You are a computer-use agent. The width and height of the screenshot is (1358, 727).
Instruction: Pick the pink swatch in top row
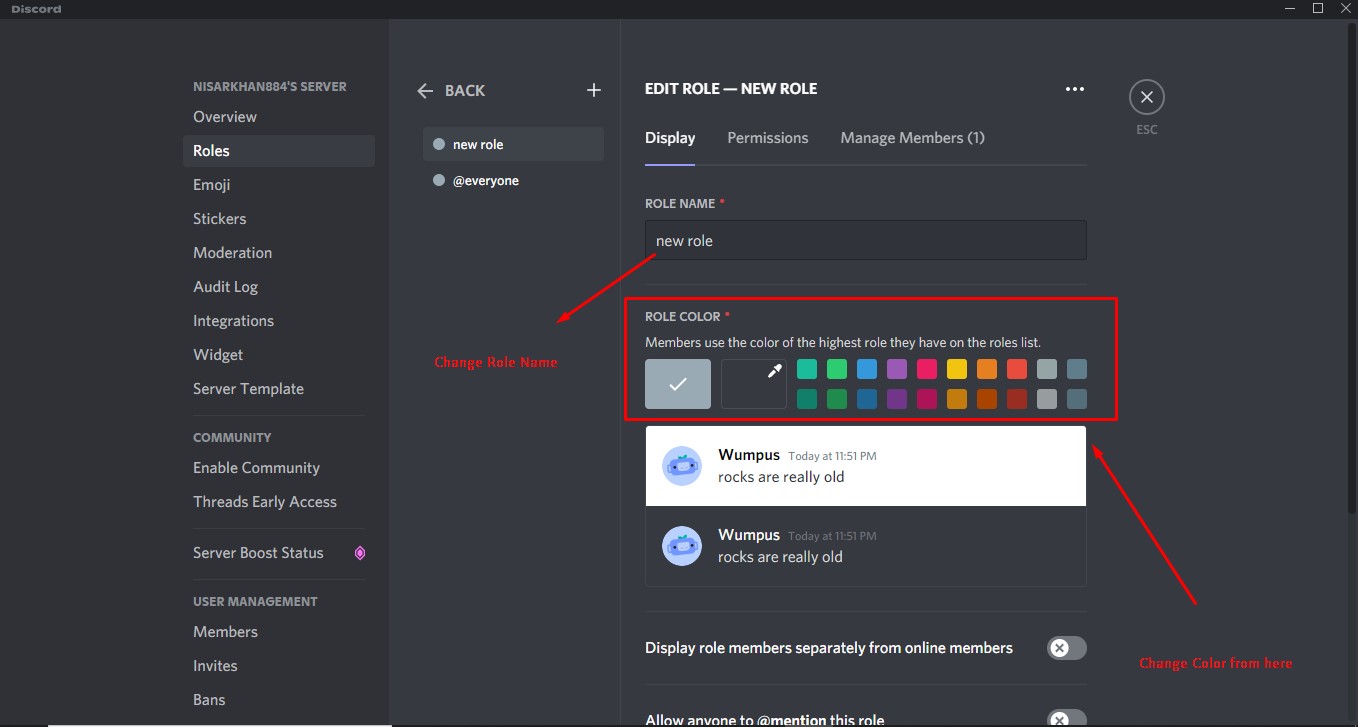927,369
